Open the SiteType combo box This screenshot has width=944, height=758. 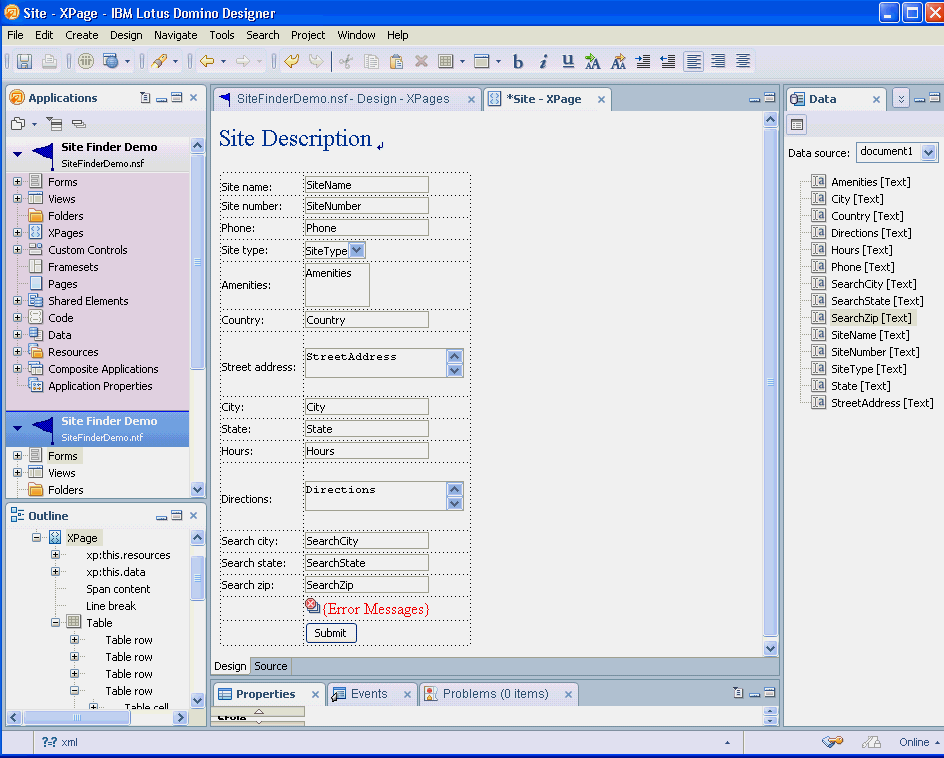click(357, 250)
